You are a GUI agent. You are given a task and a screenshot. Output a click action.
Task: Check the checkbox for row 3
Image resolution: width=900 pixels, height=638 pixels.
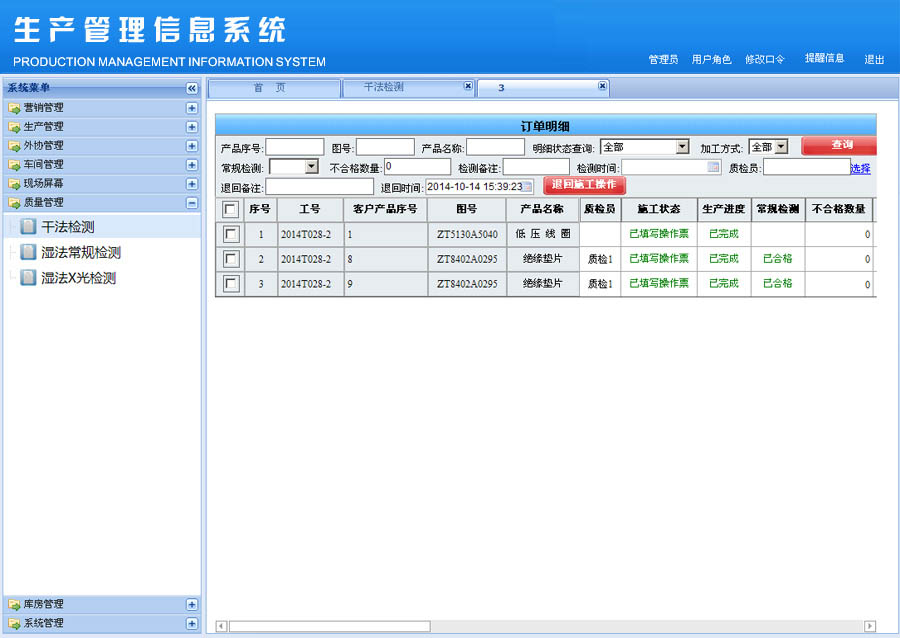pyautogui.click(x=231, y=284)
